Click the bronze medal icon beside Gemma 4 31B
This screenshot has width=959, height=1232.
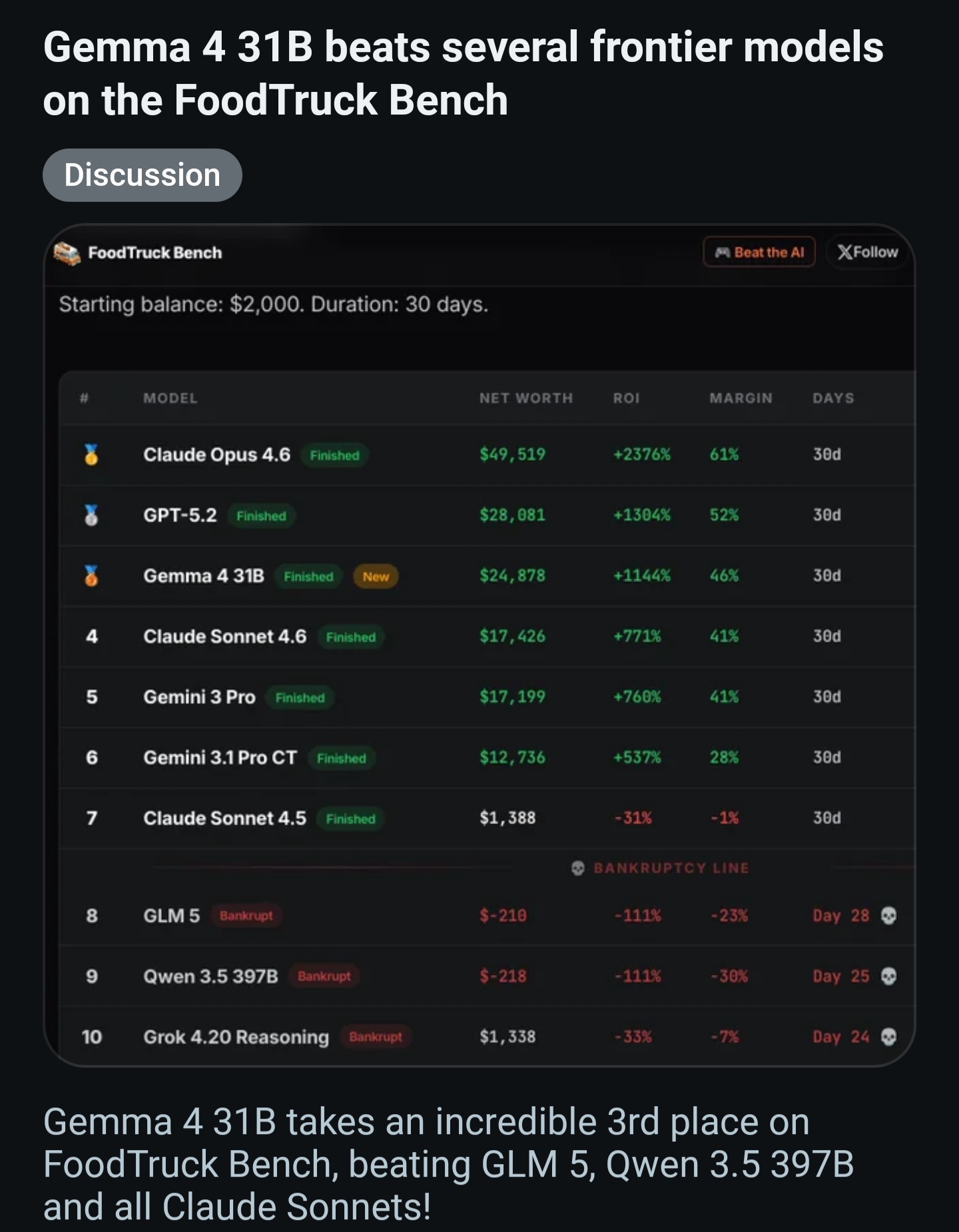tap(91, 576)
